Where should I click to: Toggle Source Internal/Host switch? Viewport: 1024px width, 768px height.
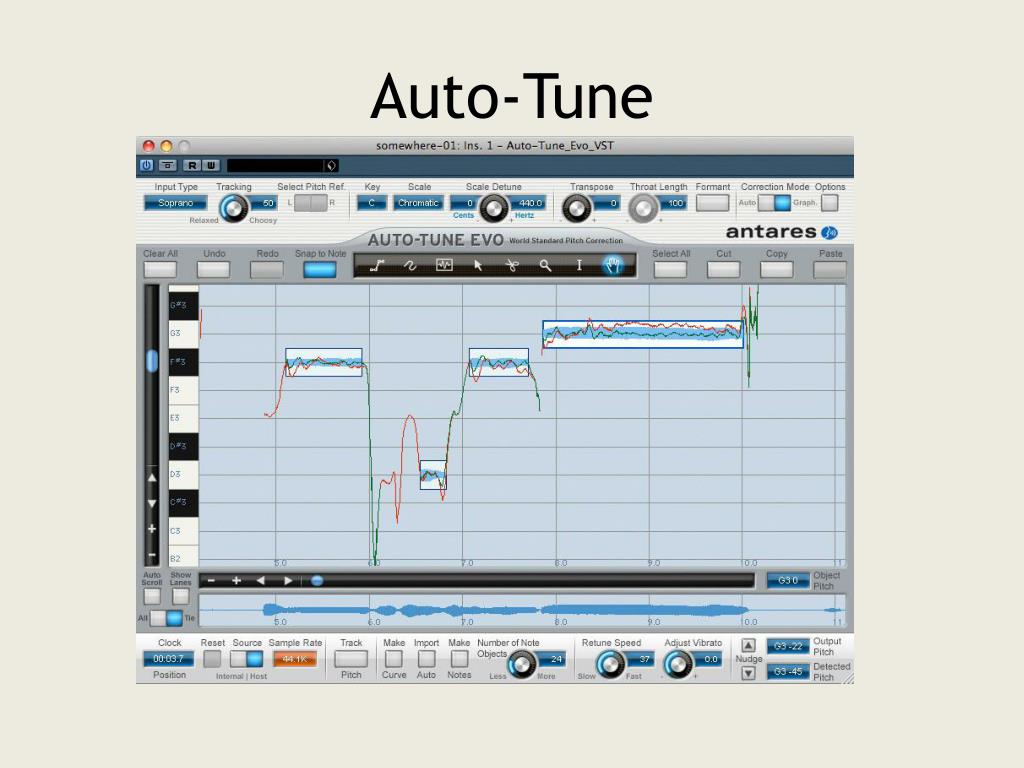(247, 659)
